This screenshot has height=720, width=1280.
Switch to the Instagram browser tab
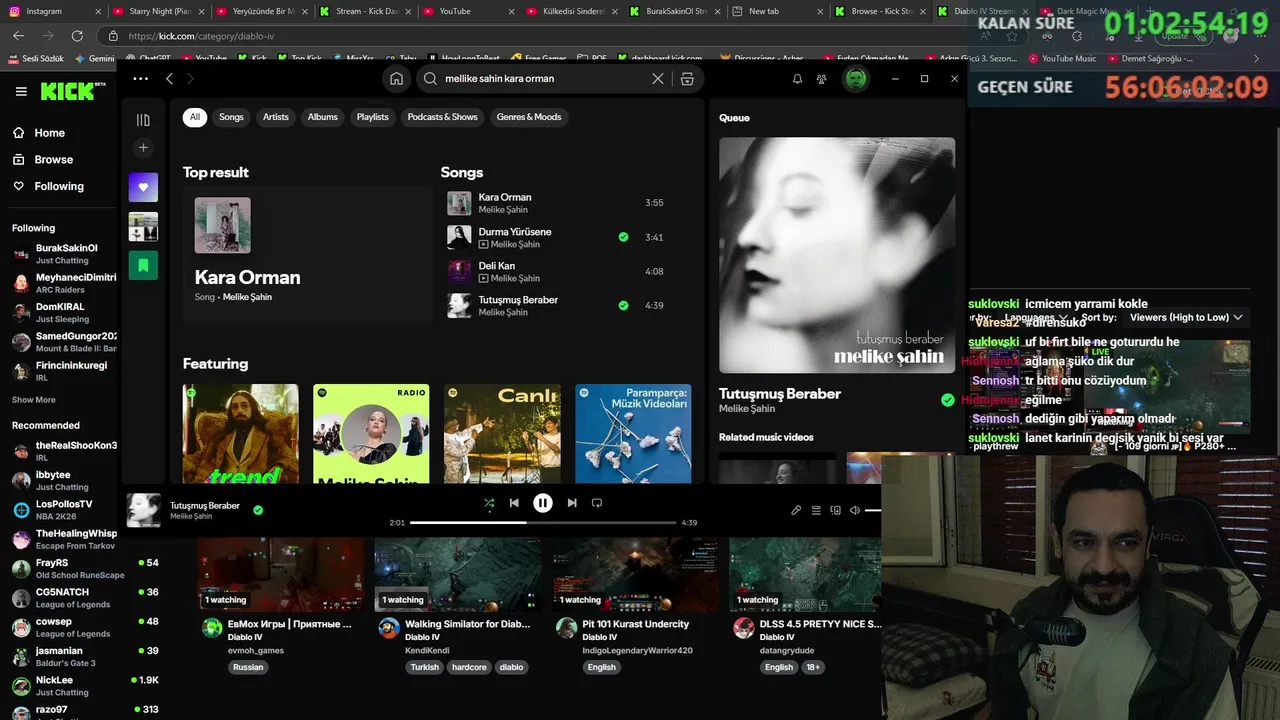[x=55, y=11]
